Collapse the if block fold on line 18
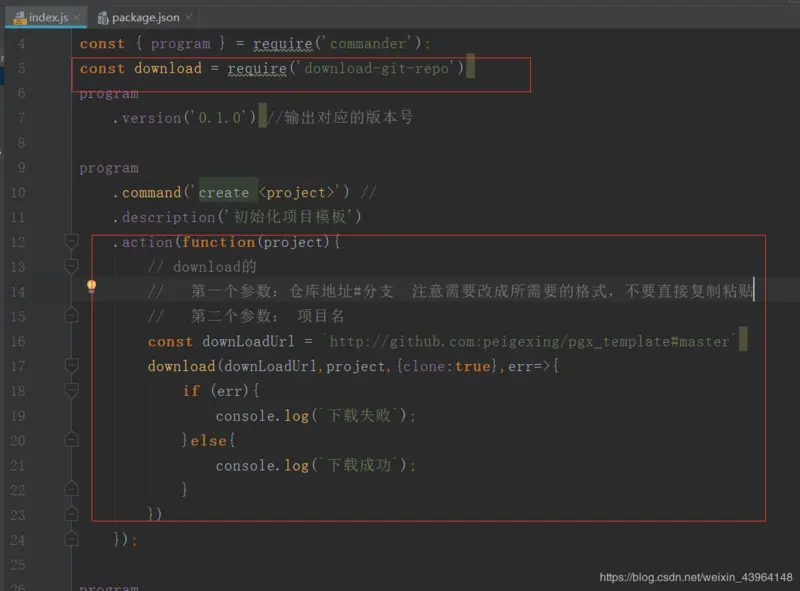Screen dimensions: 800x591 click(71, 390)
